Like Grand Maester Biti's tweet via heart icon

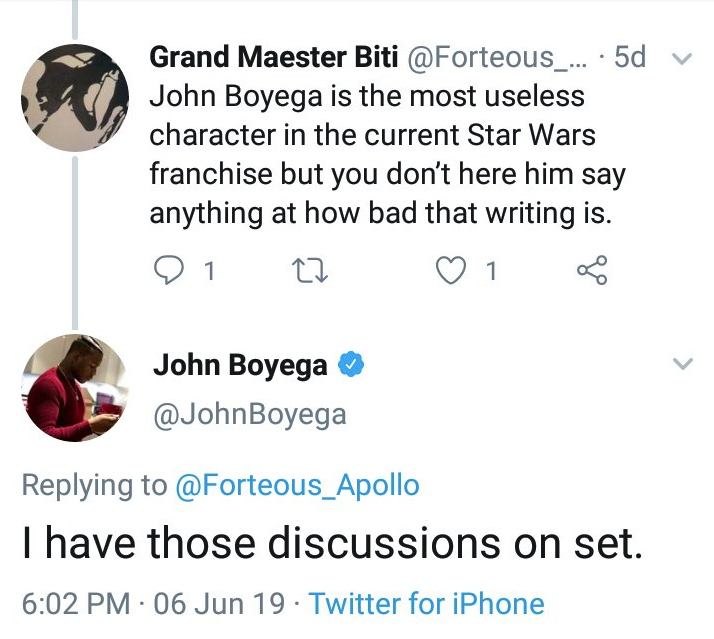tap(453, 270)
